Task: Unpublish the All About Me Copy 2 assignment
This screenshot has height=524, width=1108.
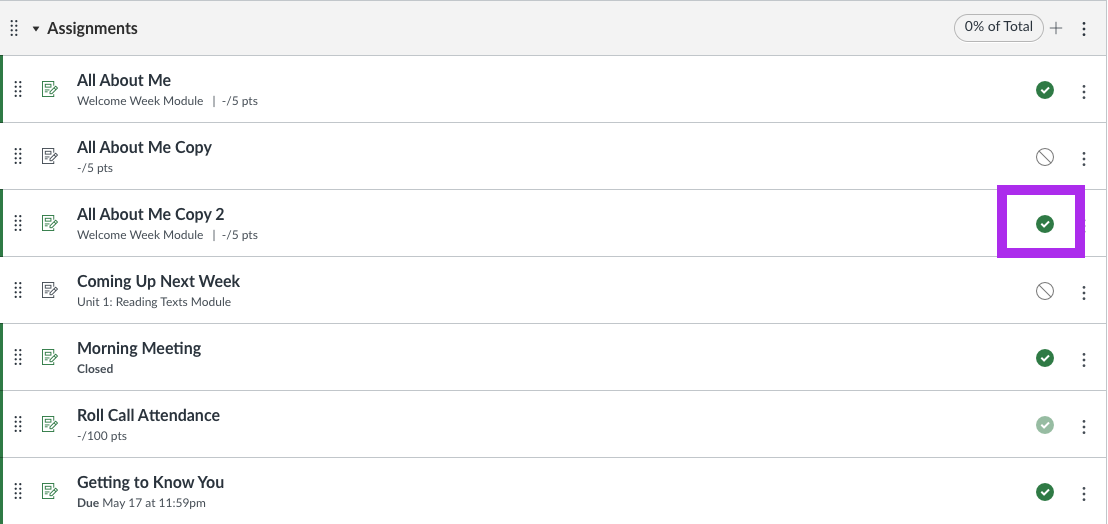Action: pos(1045,224)
